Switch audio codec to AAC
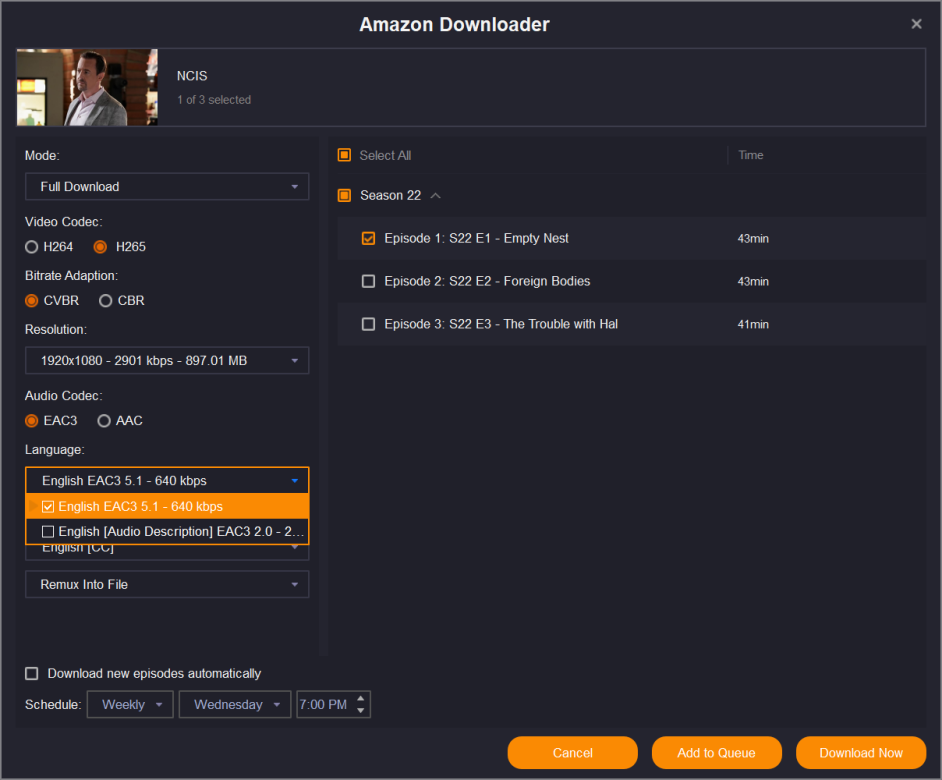The height and width of the screenshot is (780, 942). [104, 421]
